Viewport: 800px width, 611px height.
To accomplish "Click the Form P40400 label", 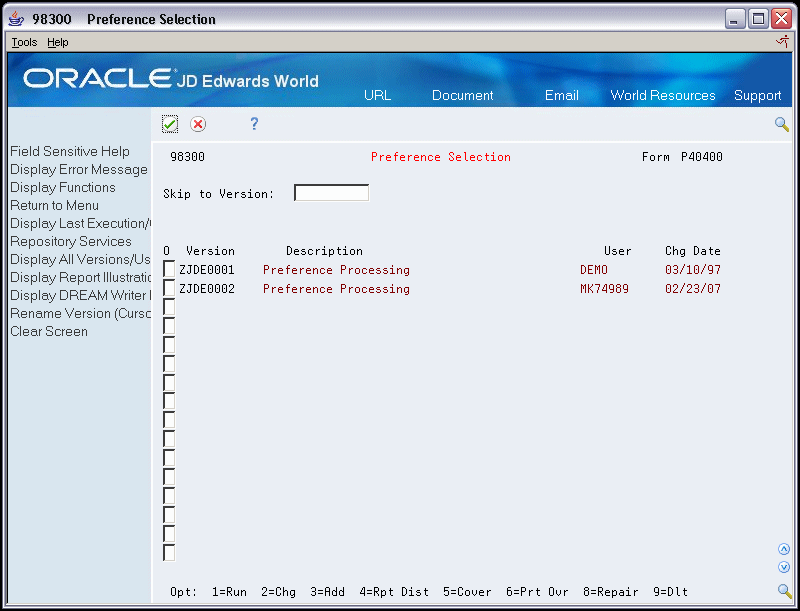I will pos(682,157).
